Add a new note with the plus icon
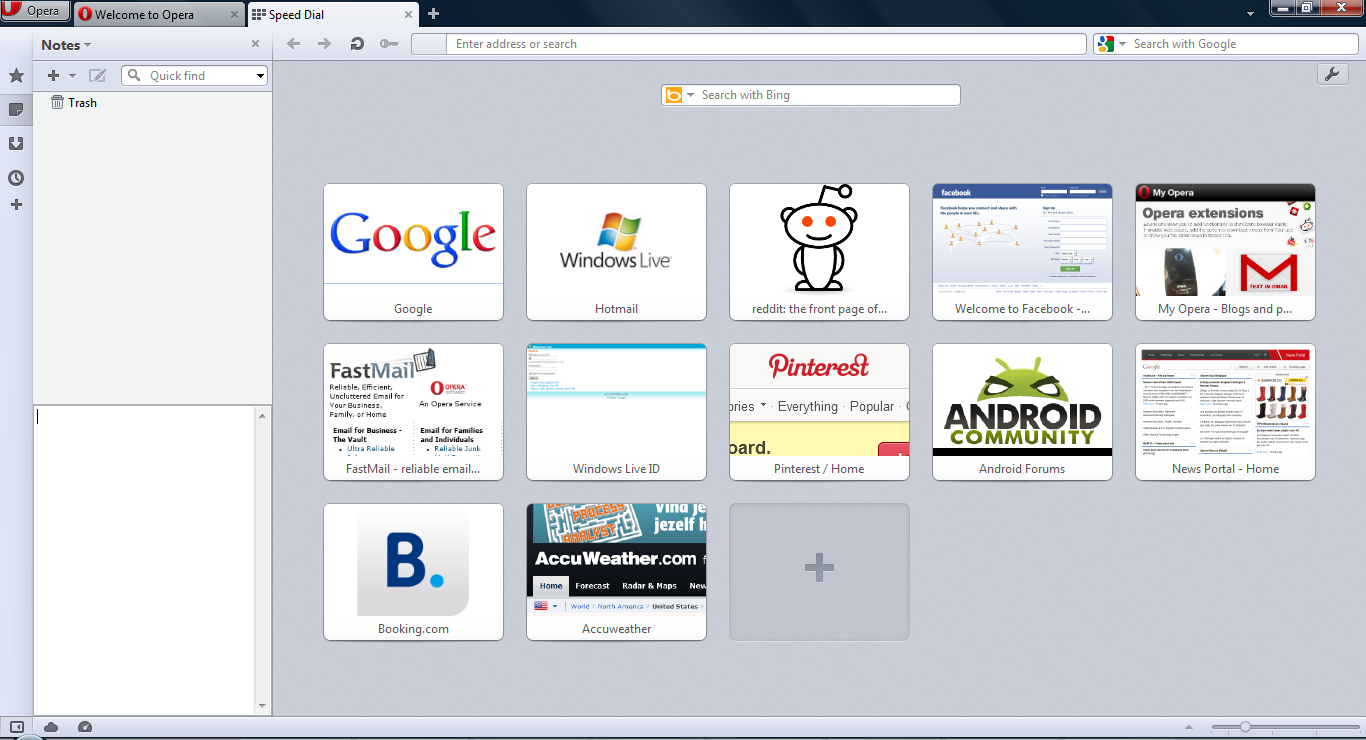 point(54,76)
